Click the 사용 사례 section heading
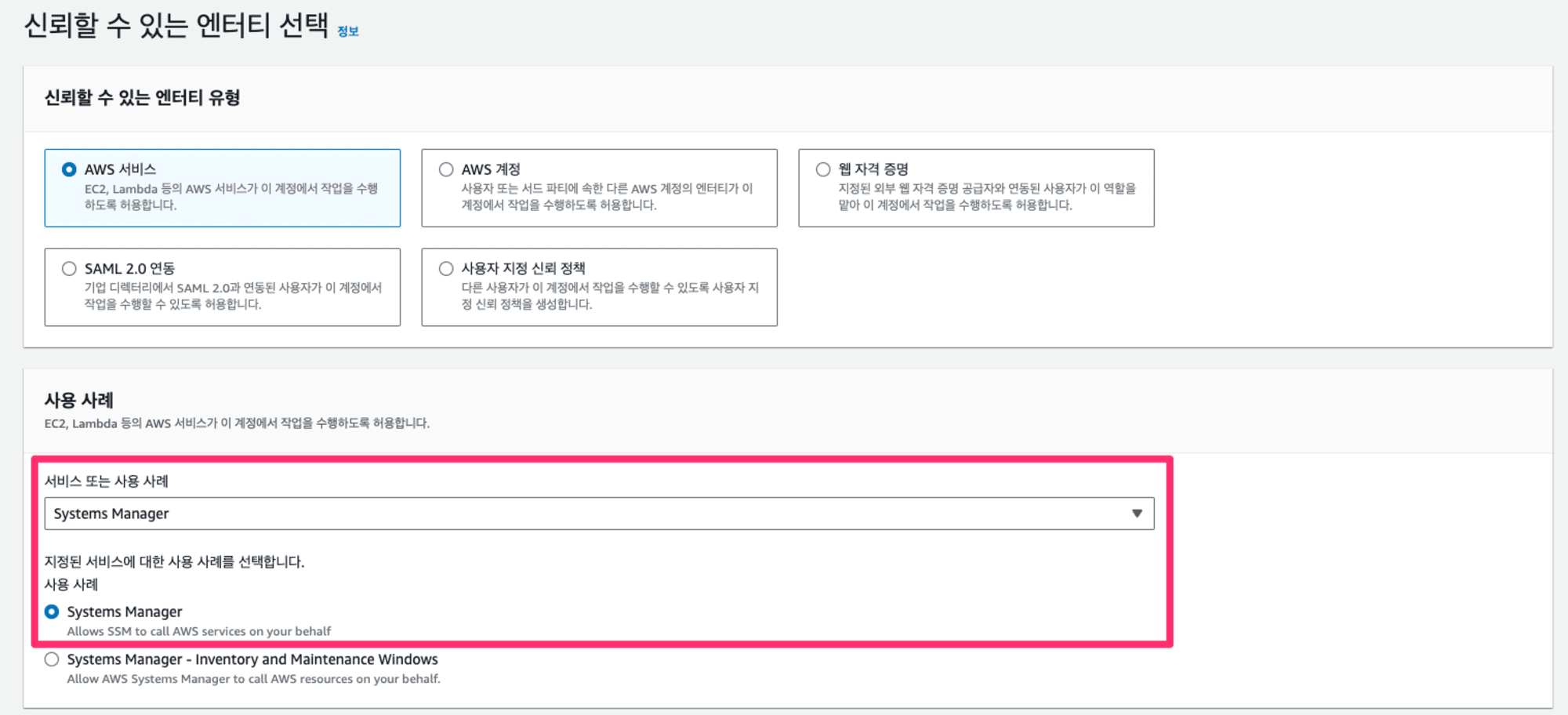 [79, 400]
